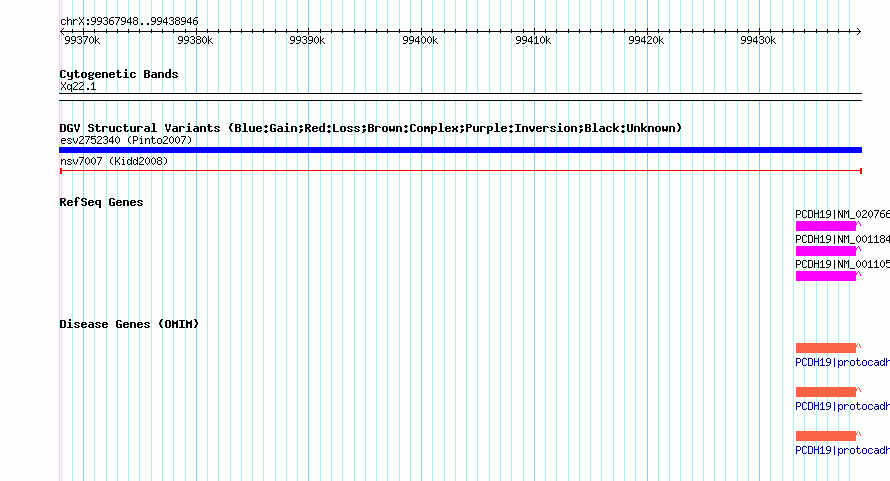Open the third PCDH19|protocadherin OMIM link

[x=842, y=450]
